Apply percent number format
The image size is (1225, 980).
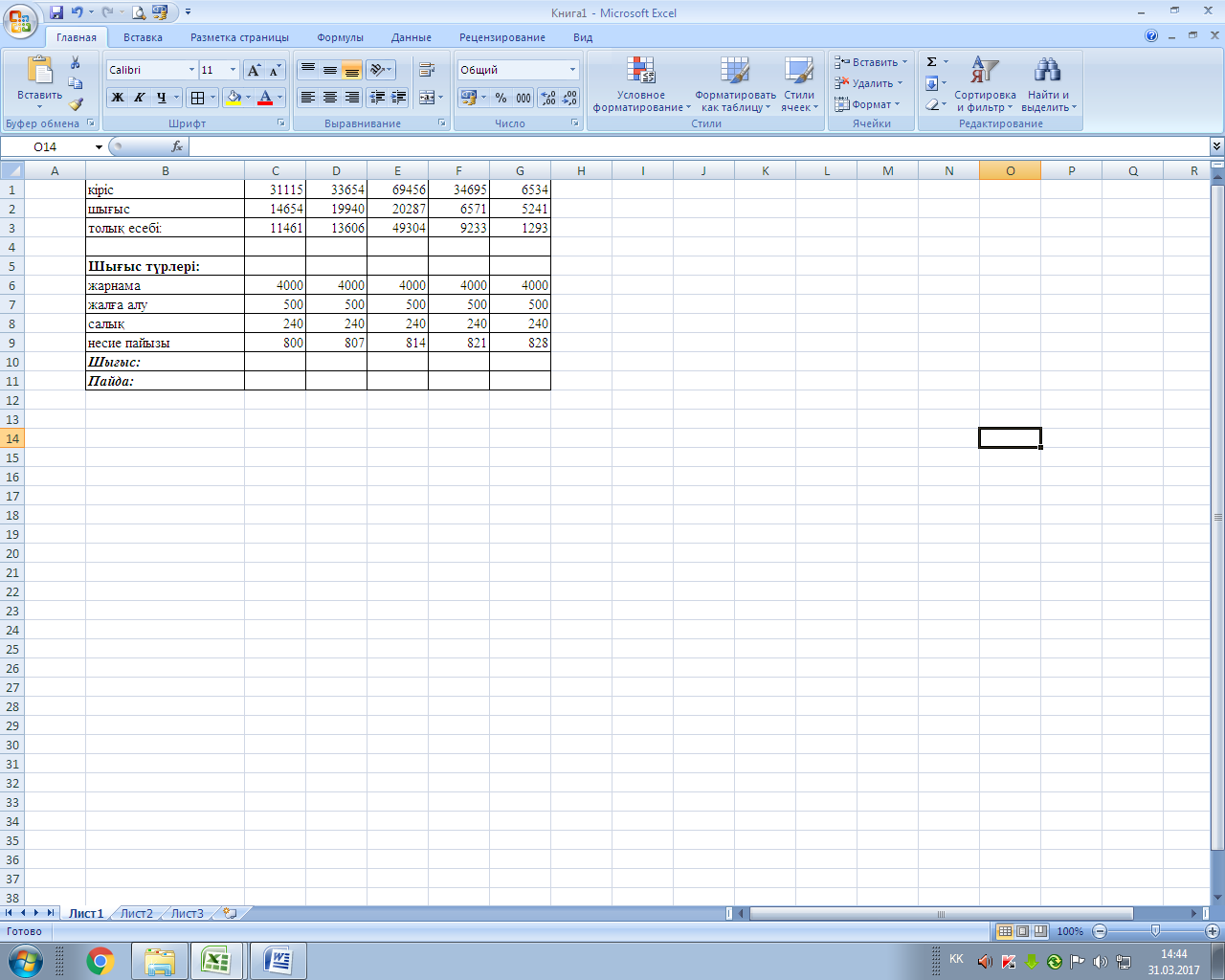click(499, 98)
